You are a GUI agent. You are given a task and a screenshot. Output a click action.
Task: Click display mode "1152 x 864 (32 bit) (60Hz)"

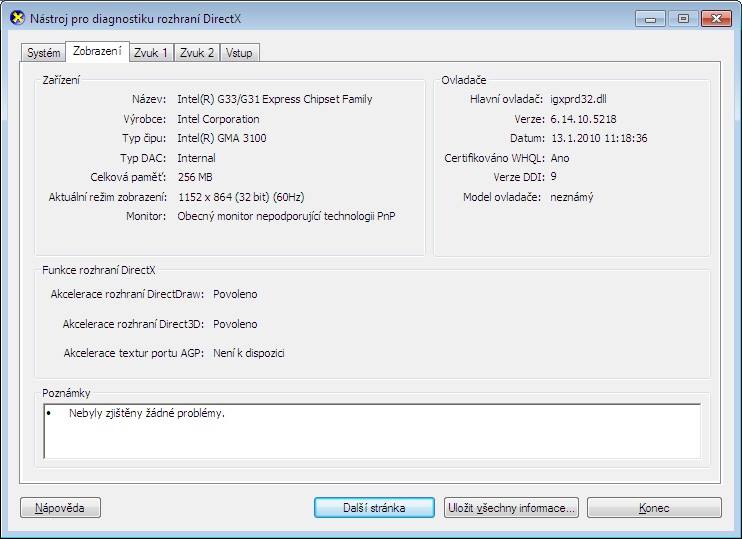pos(241,197)
